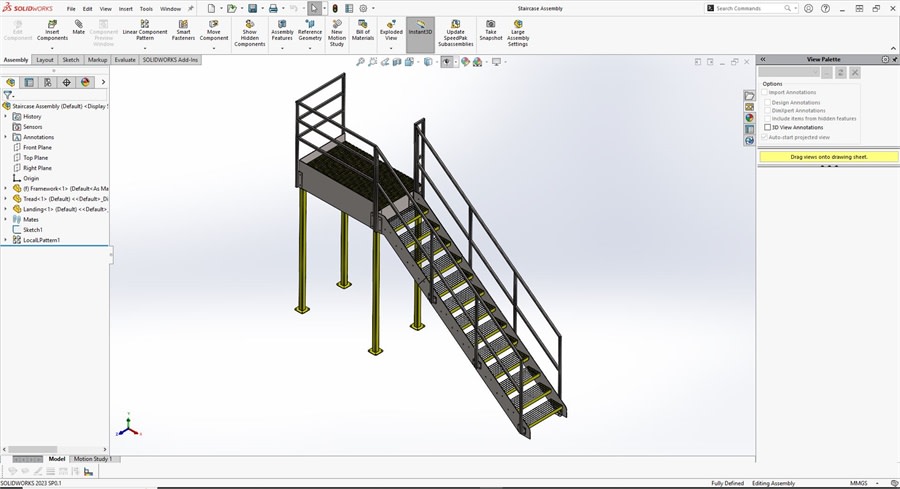Open the Tools menu

(x=146, y=8)
